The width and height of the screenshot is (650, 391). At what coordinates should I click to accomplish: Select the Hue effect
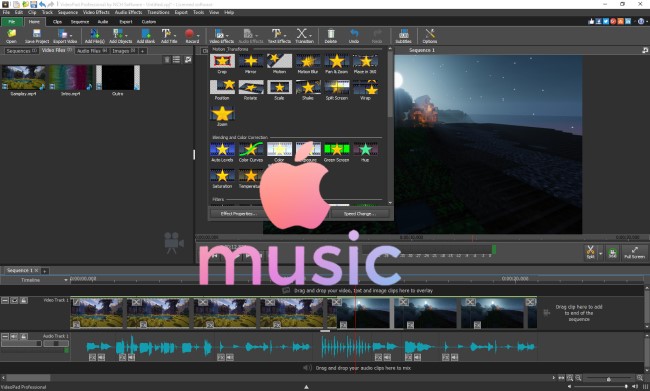point(365,152)
